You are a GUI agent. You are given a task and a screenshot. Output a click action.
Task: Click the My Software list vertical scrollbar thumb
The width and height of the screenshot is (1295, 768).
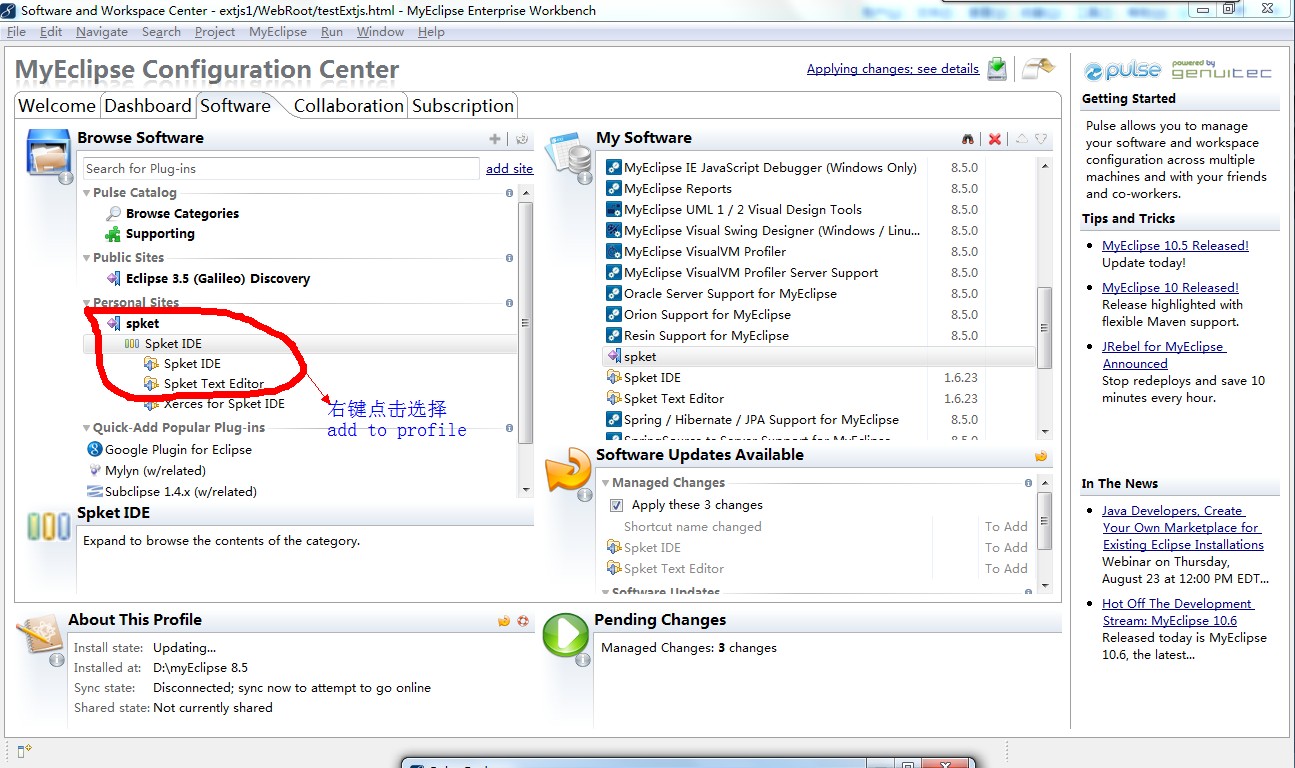(x=1044, y=328)
